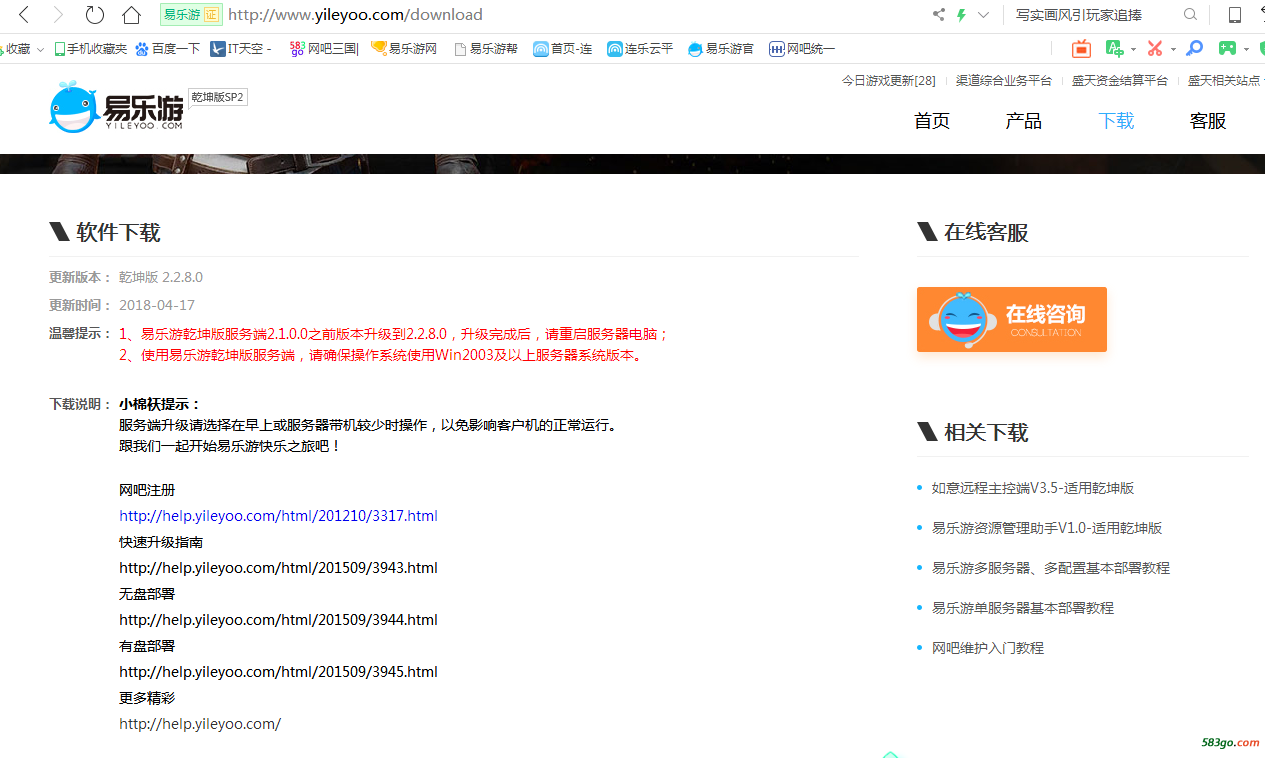Image resolution: width=1265 pixels, height=758 pixels.
Task: Open the 网吧统一 bookmark
Action: click(x=802, y=48)
